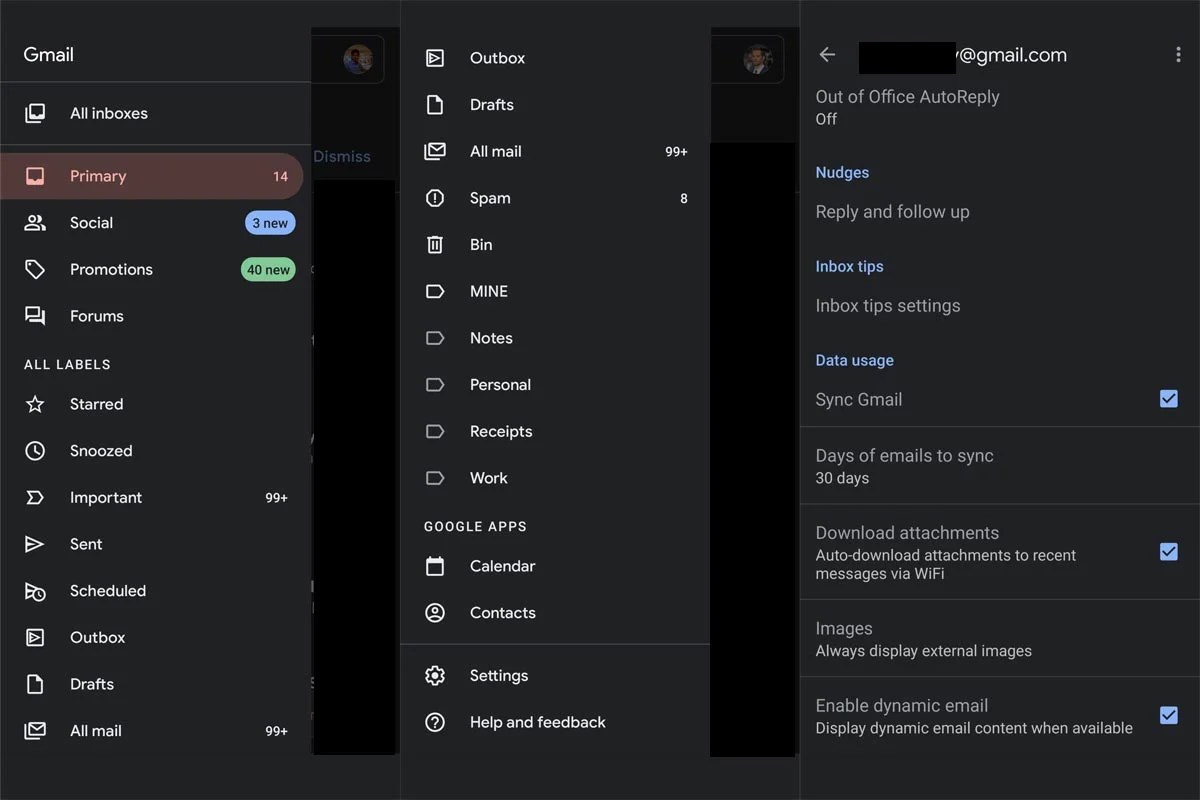Open Outbox in the first drawer
The width and height of the screenshot is (1200, 800).
[155, 637]
